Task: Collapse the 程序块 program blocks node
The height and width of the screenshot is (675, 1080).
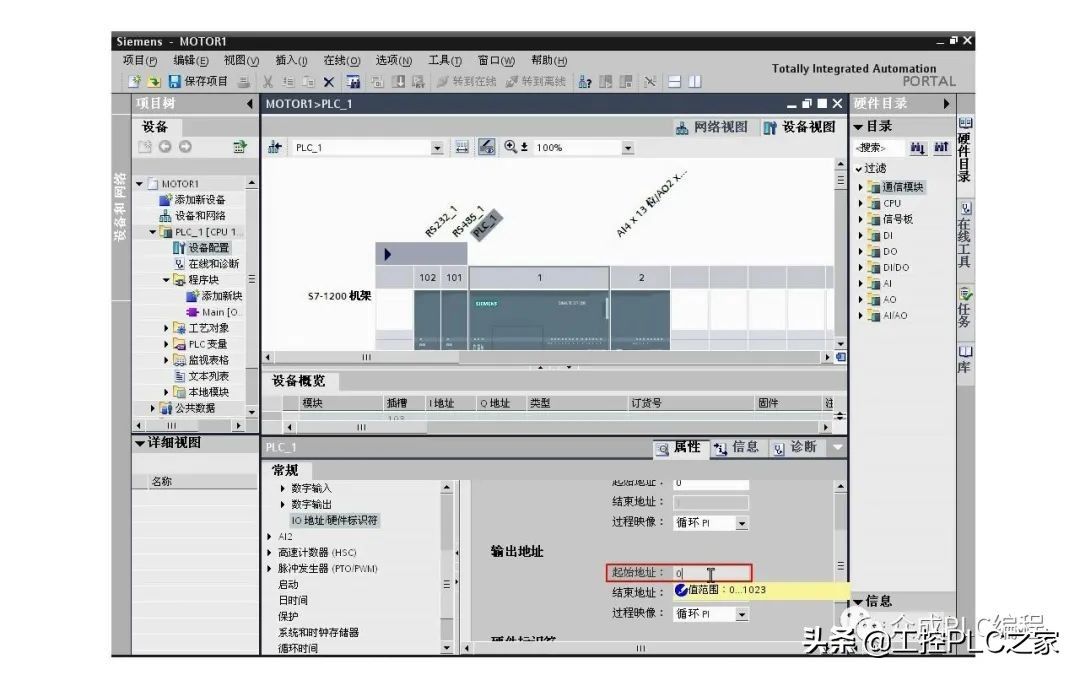Action: 166,280
